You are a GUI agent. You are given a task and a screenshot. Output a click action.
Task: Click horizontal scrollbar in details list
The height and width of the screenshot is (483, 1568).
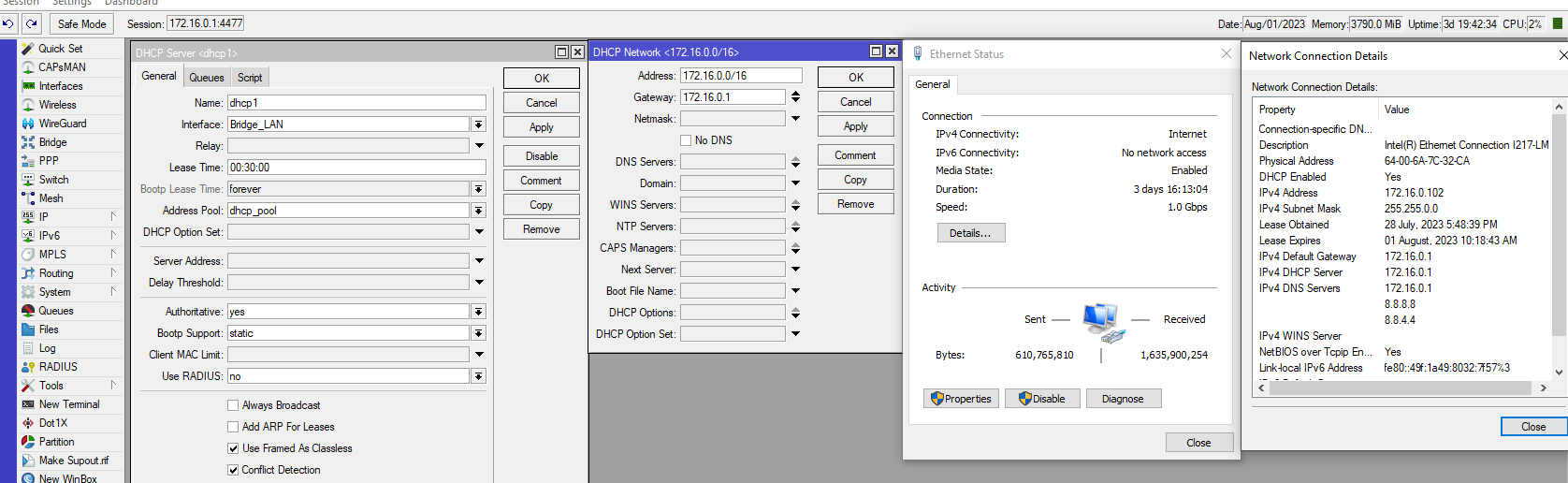1401,388
